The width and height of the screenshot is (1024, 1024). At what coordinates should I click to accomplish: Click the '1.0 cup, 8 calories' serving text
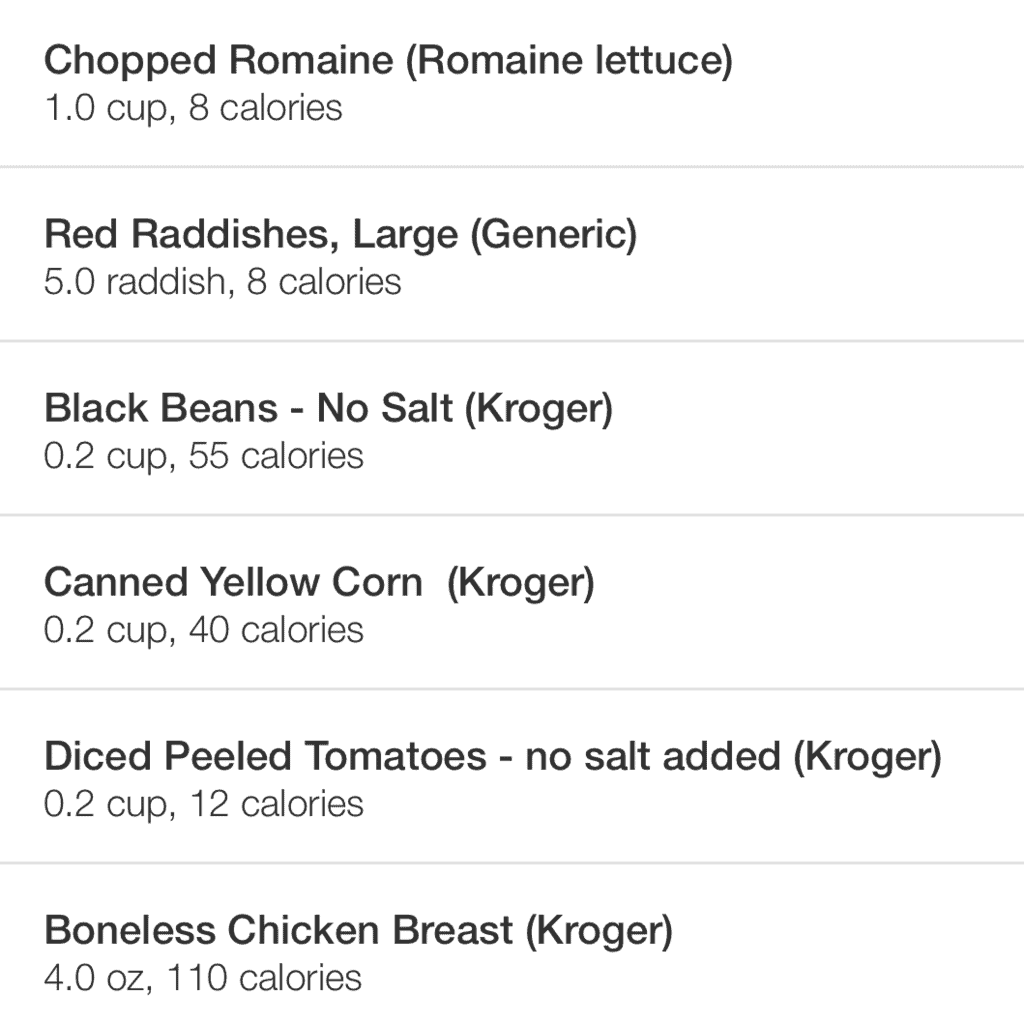(x=193, y=108)
